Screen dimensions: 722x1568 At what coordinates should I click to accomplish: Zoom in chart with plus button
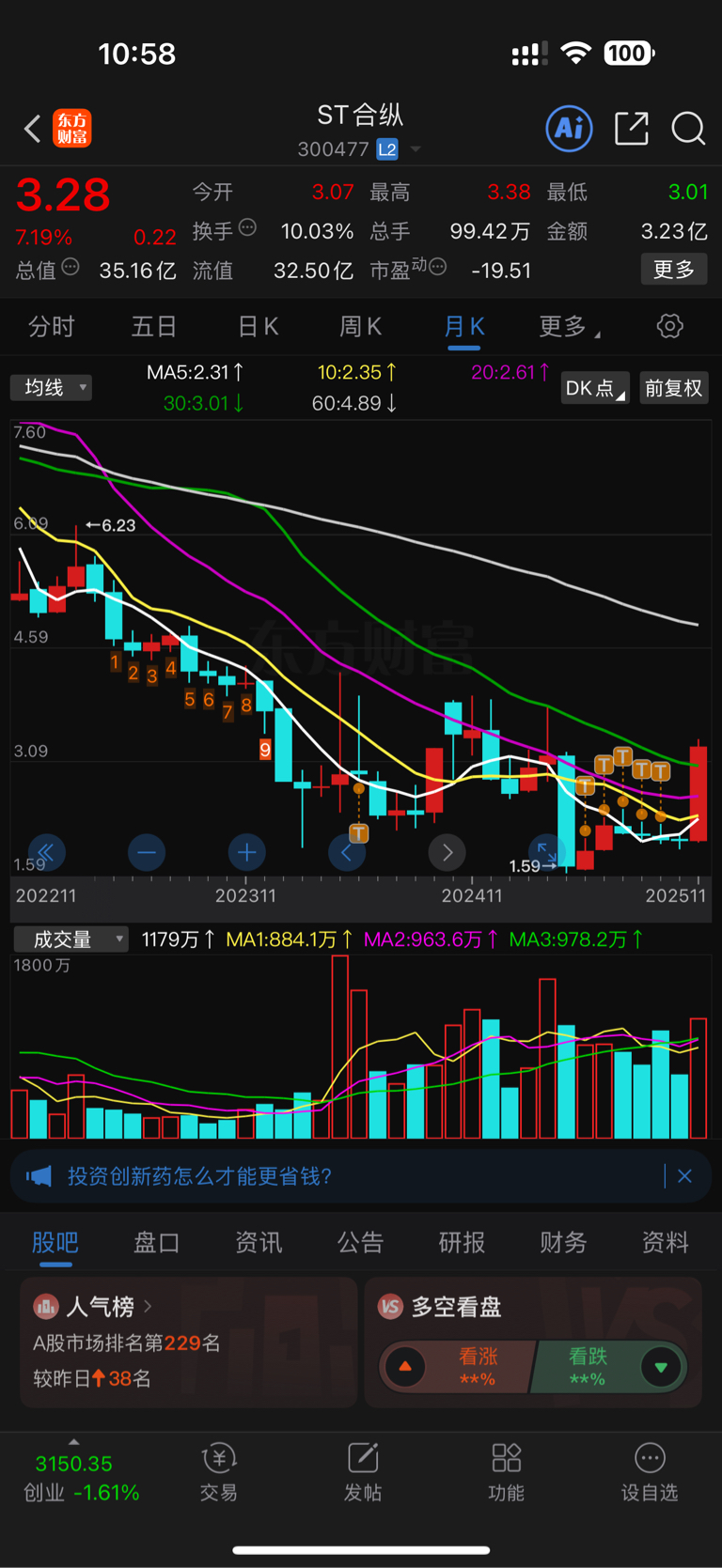click(x=247, y=852)
